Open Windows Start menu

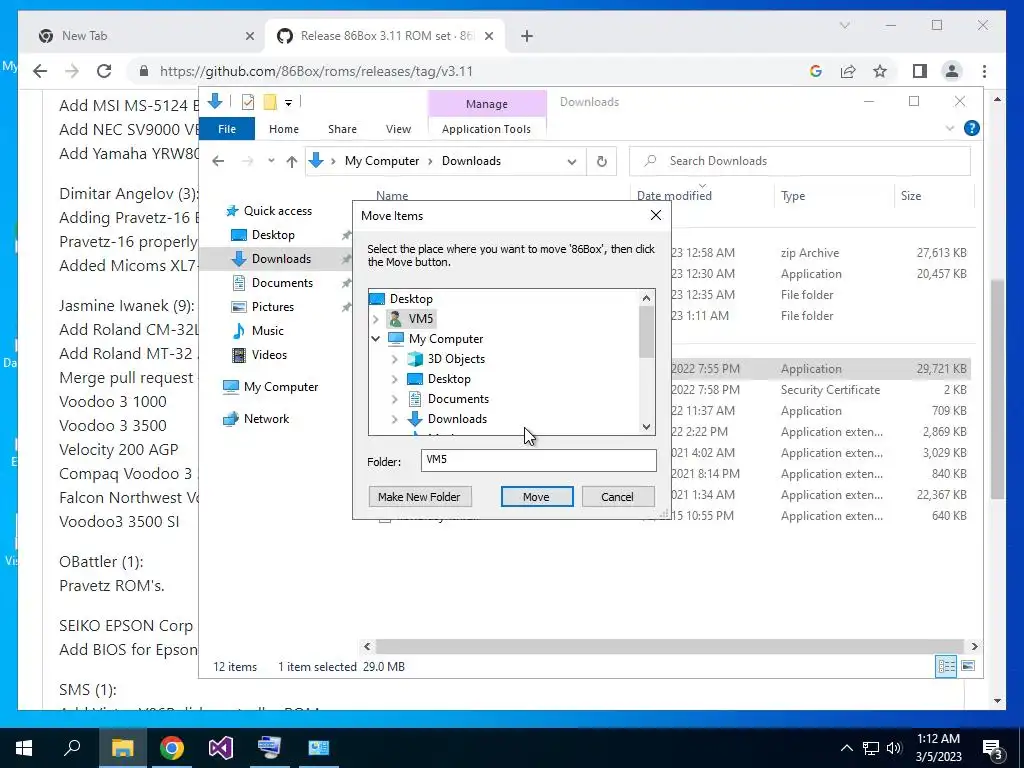[x=24, y=748]
